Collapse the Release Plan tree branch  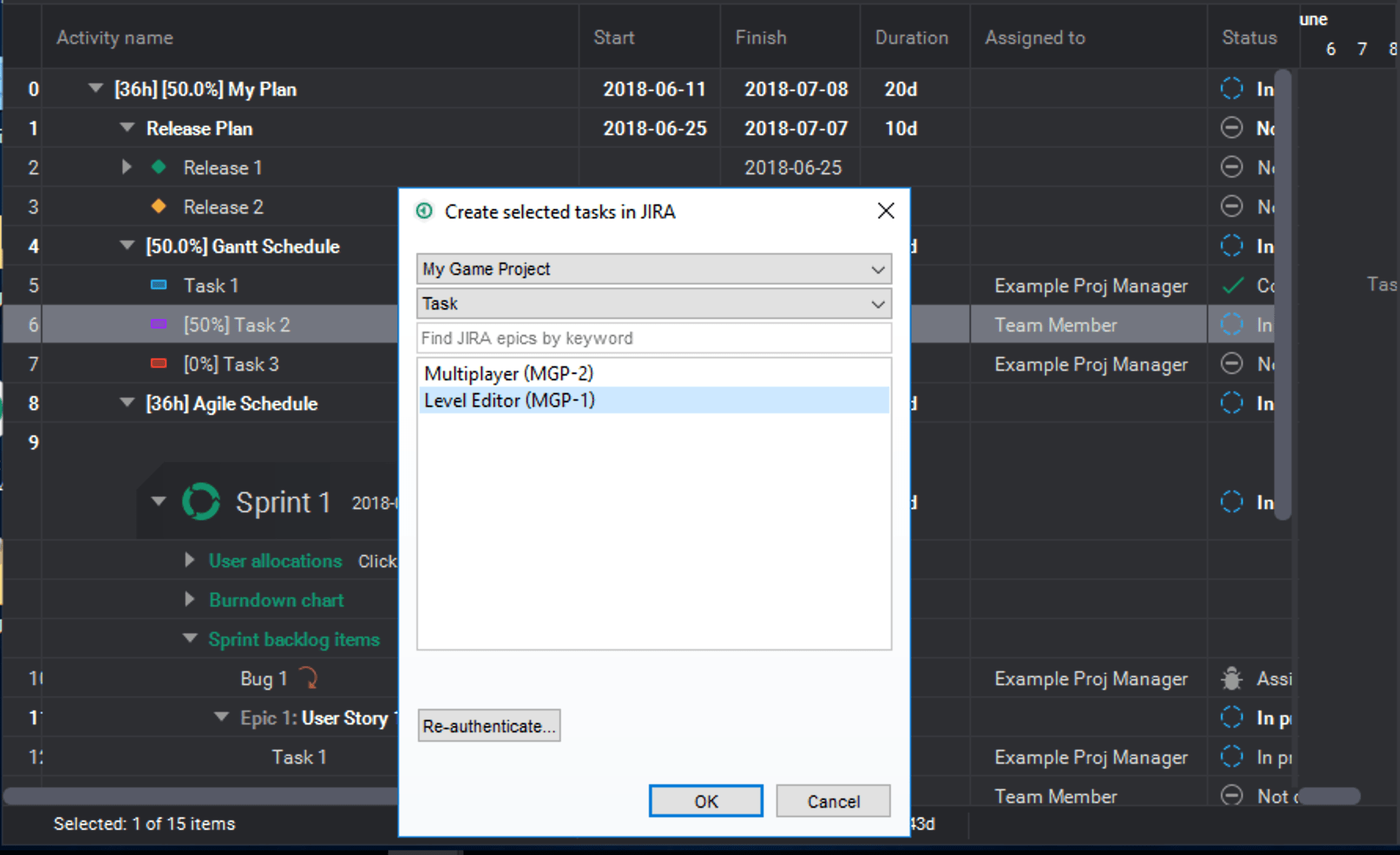(x=126, y=127)
